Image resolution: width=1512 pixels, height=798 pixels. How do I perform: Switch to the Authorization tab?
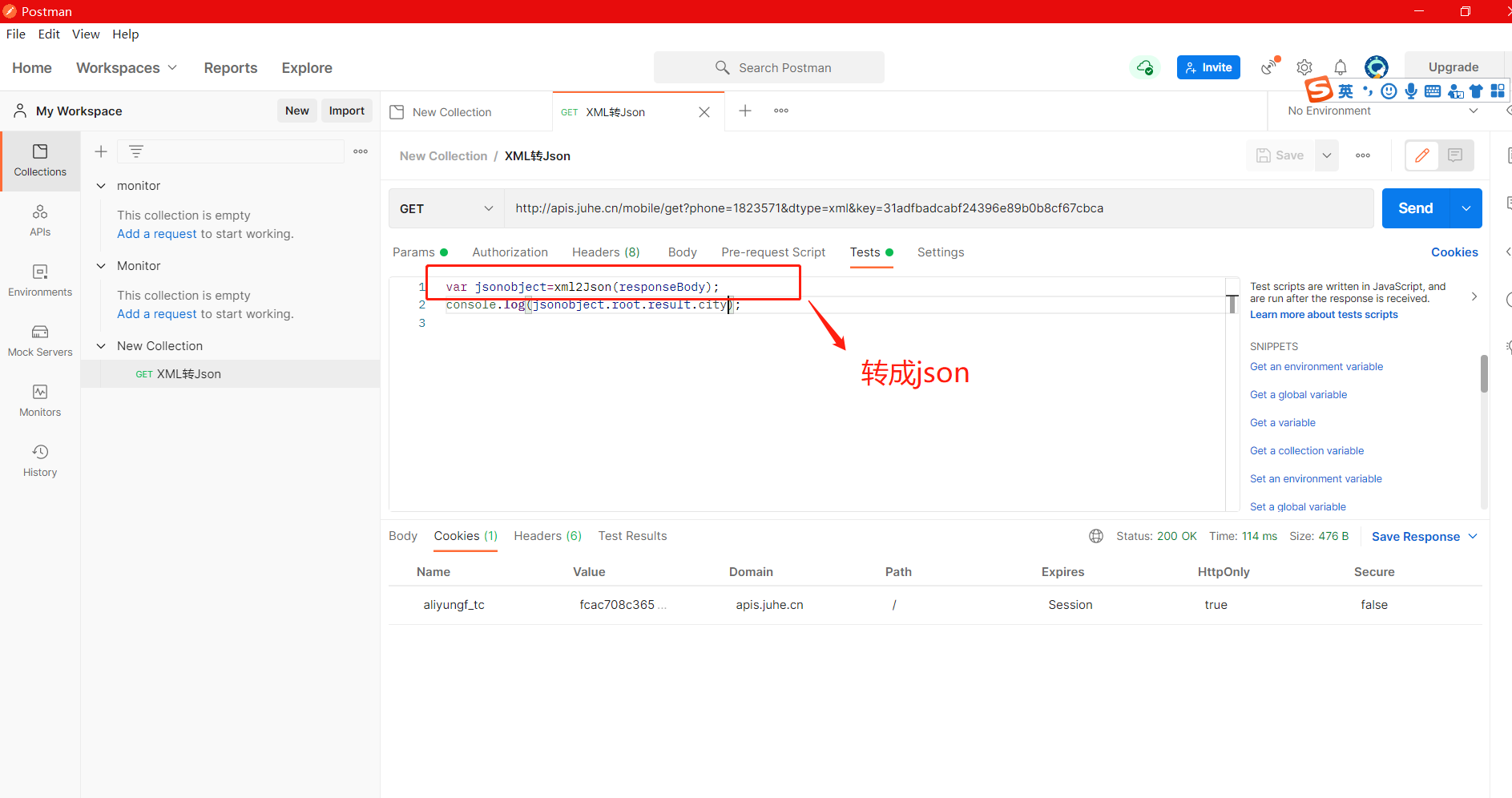[510, 252]
